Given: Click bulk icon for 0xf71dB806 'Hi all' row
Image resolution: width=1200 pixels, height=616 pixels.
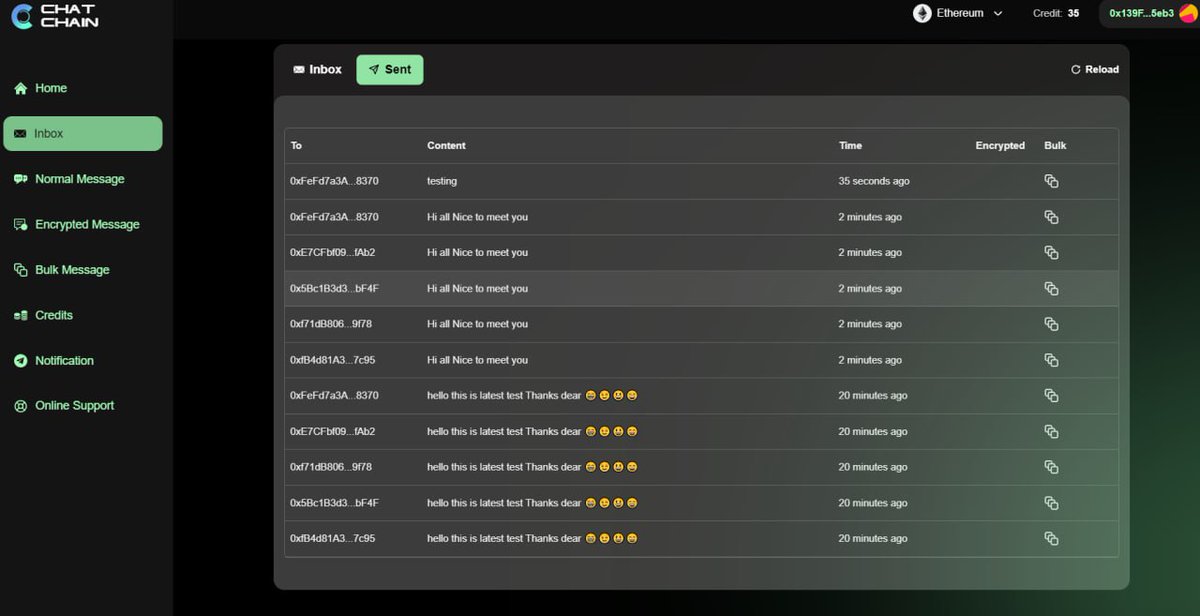Looking at the screenshot, I should [1051, 324].
